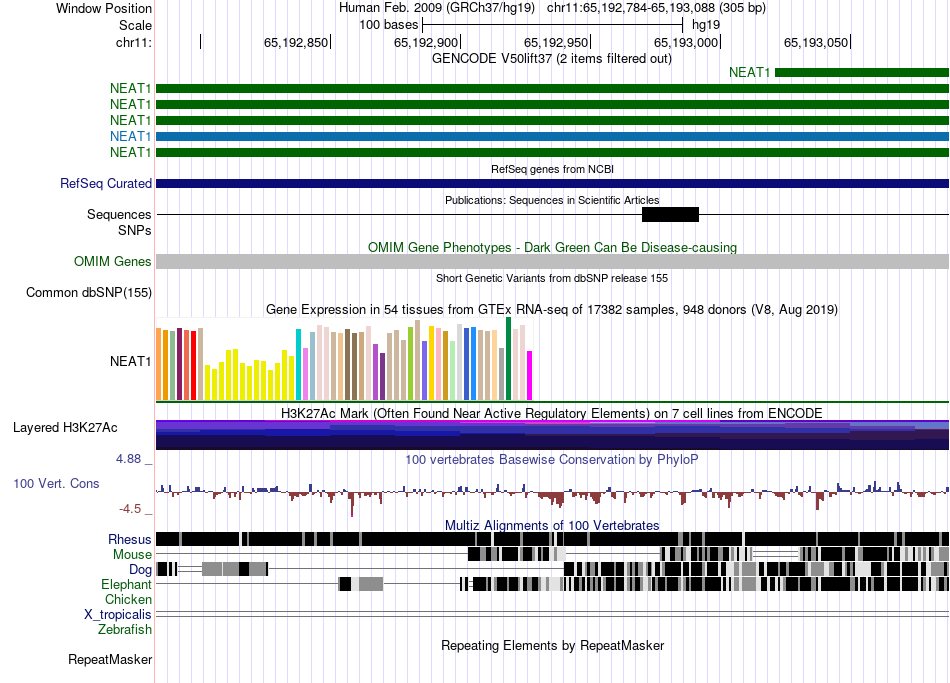
Task: Click the GTEx Gene Expression track title
Action: tap(552, 310)
